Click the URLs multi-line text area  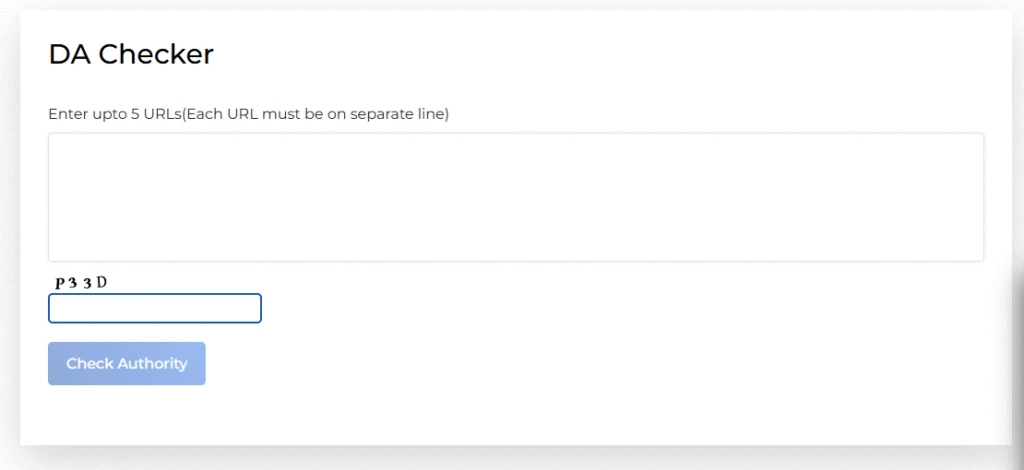[x=515, y=197]
